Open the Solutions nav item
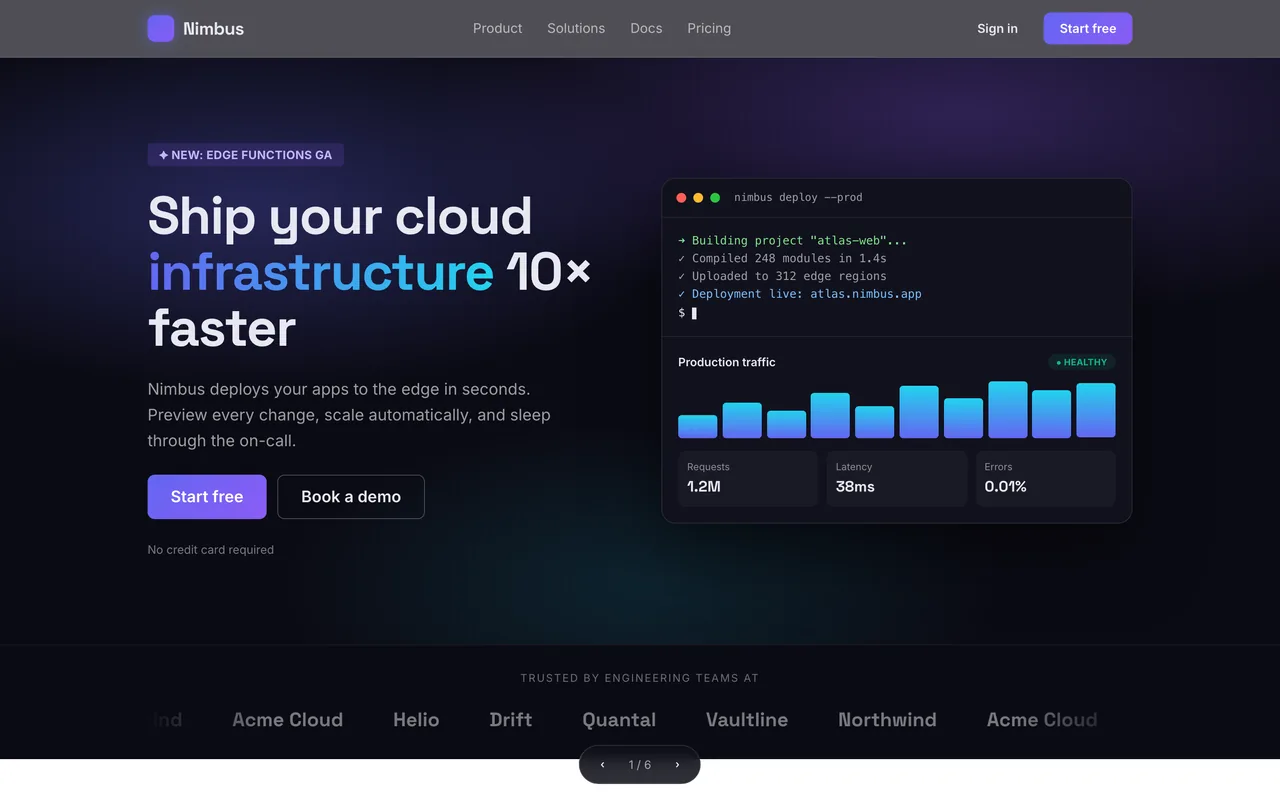This screenshot has height=800, width=1280. pos(576,28)
